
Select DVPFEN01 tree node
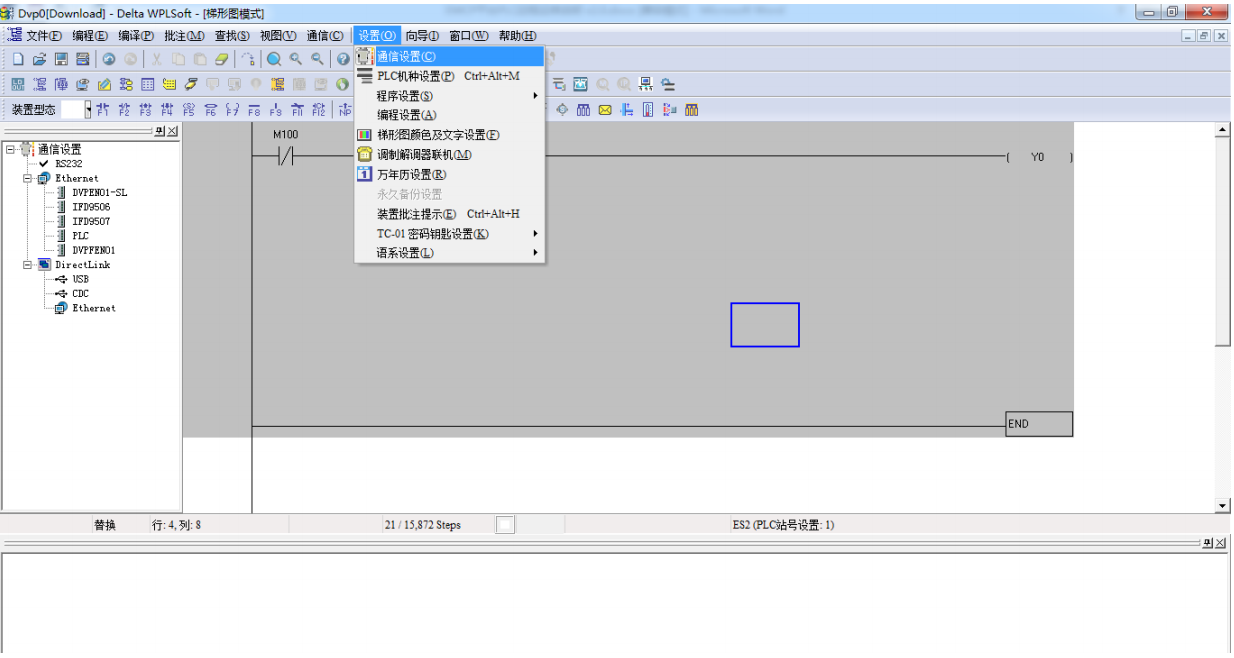[x=93, y=250]
